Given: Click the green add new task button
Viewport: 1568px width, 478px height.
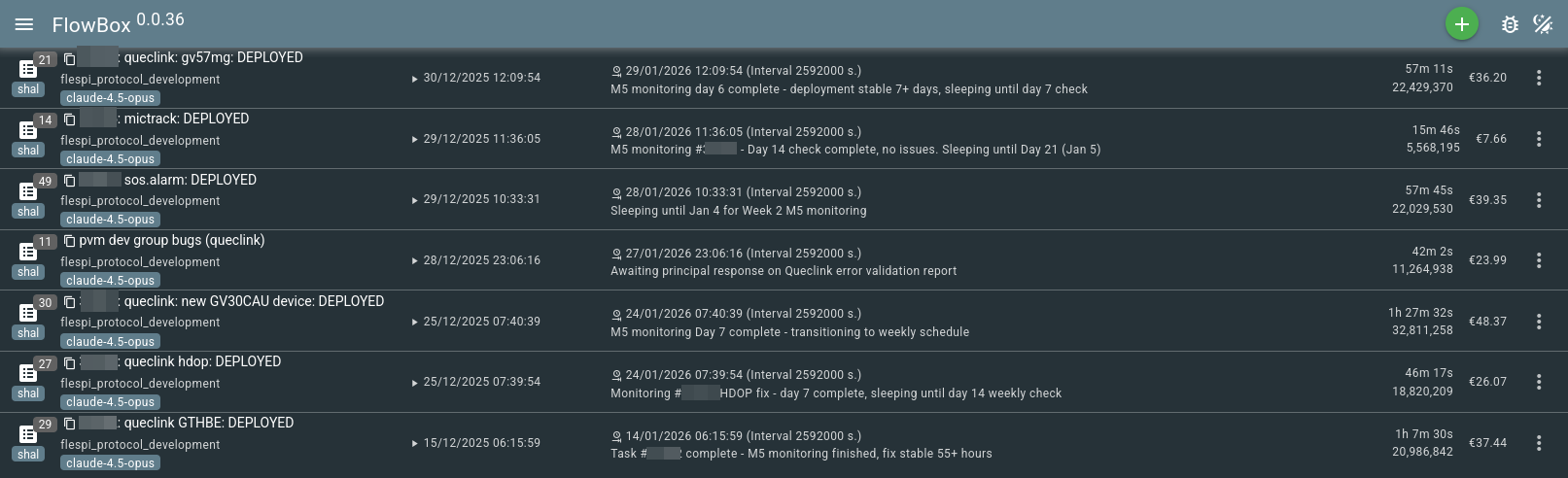Looking at the screenshot, I should [1461, 24].
